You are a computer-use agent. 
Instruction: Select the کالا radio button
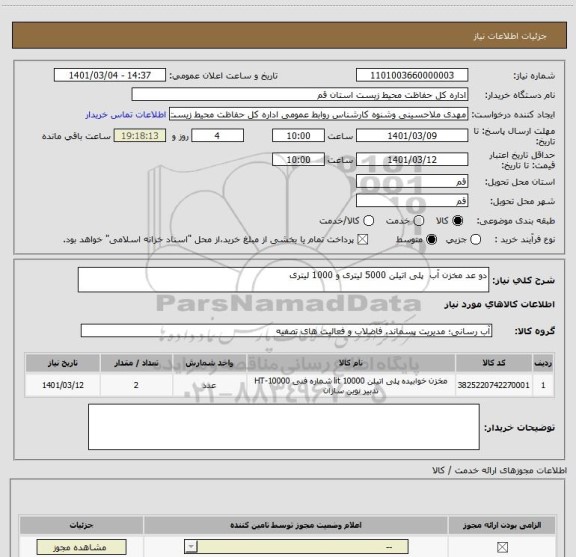(458, 220)
